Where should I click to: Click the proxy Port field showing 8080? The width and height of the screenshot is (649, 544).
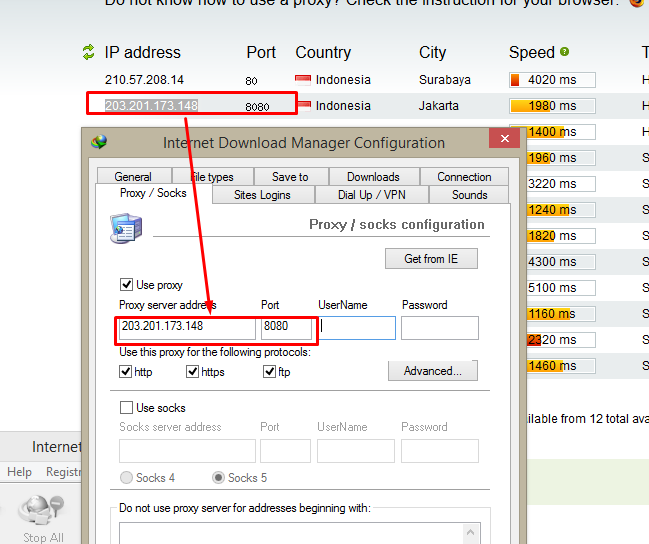286,328
